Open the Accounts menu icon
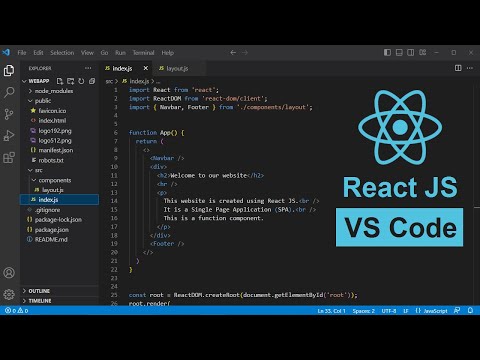480x360 pixels. 9,273
